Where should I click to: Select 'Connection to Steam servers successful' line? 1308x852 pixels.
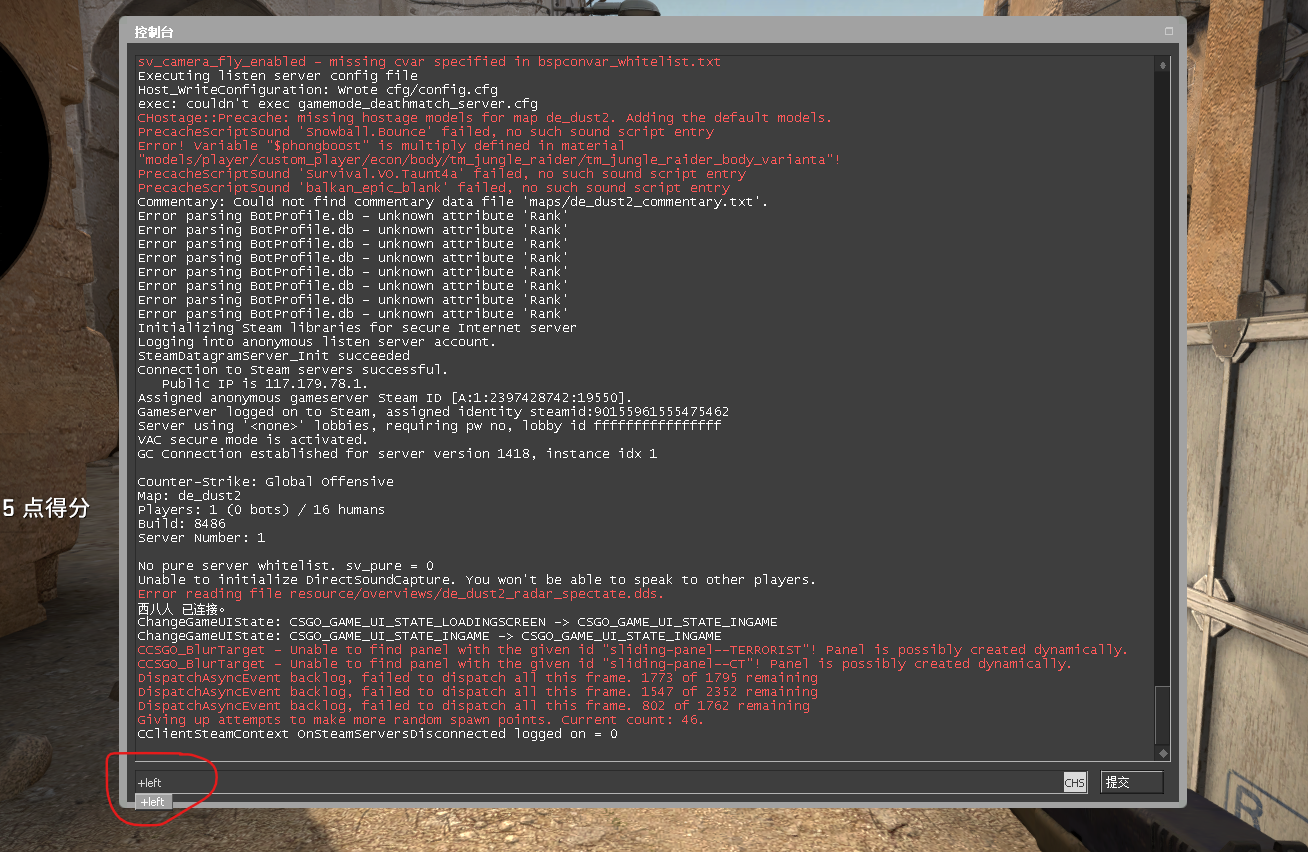pos(293,370)
